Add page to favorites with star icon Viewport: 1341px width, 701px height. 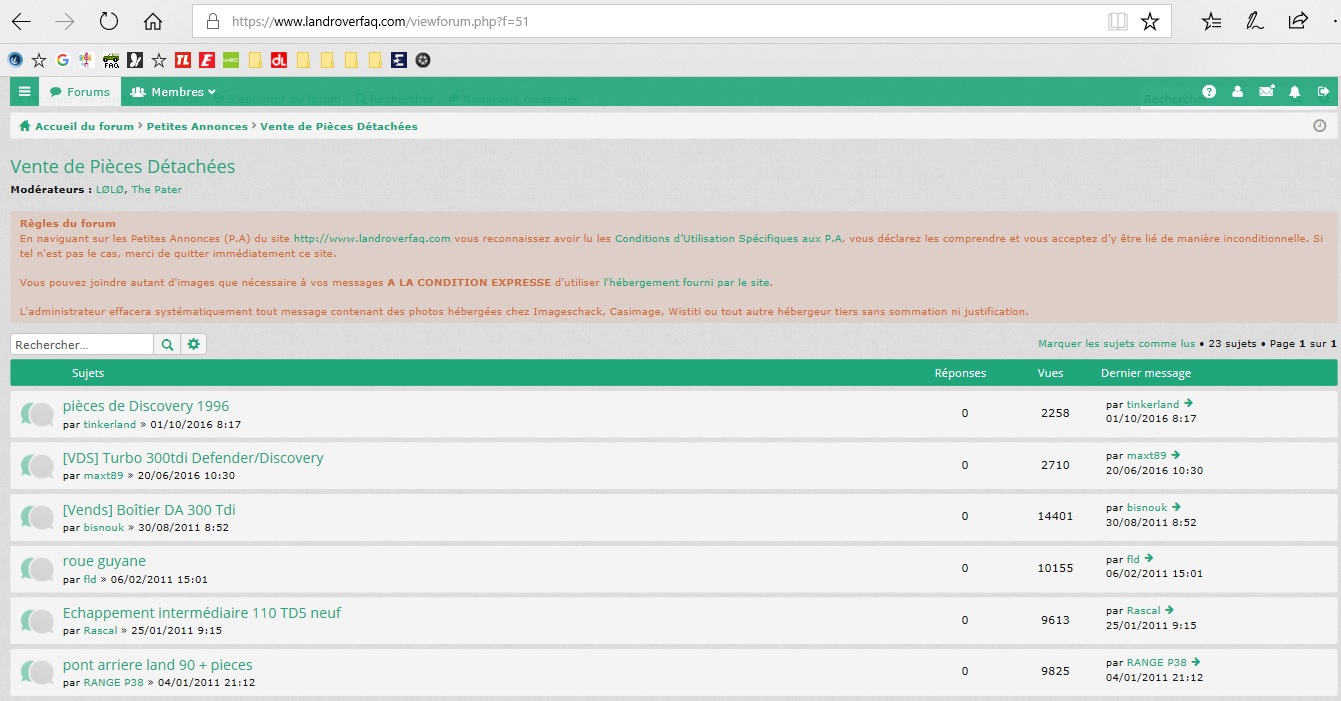click(1150, 21)
